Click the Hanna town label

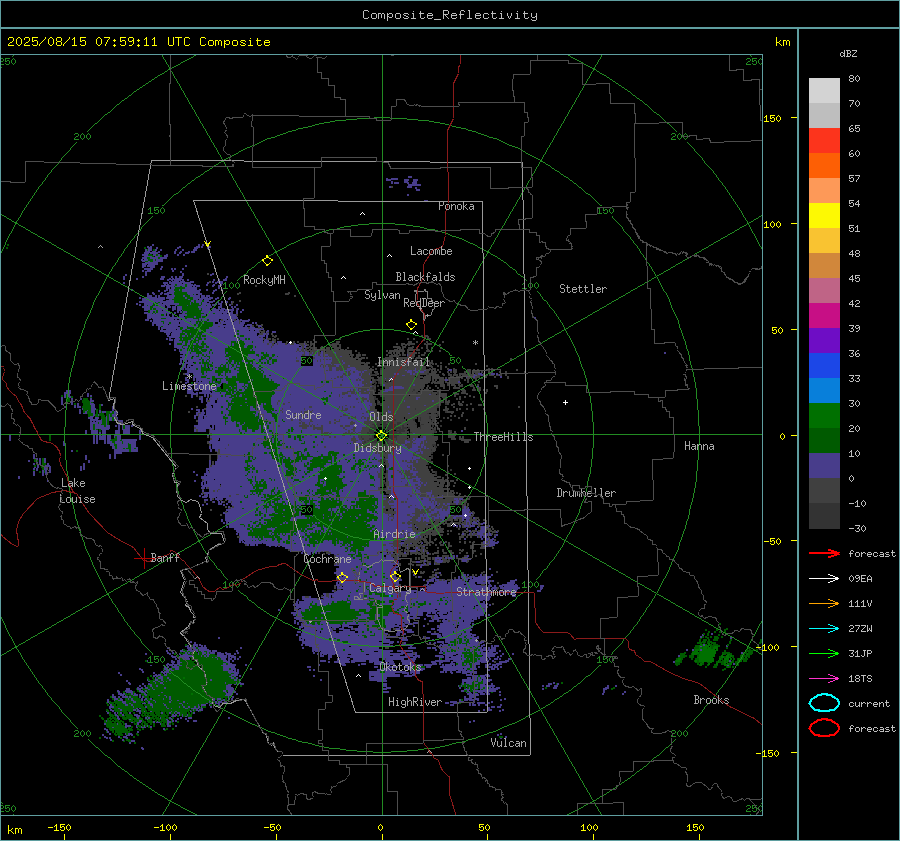coord(699,446)
